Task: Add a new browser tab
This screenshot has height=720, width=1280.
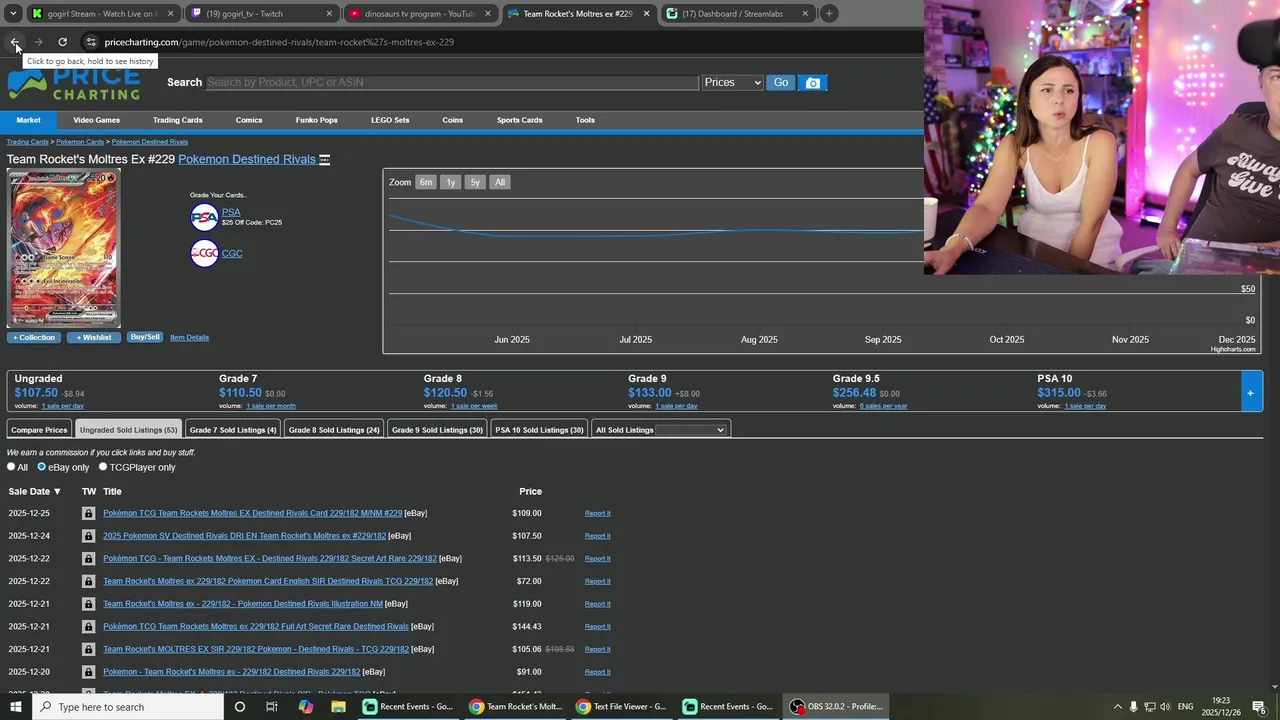Action: coord(829,14)
